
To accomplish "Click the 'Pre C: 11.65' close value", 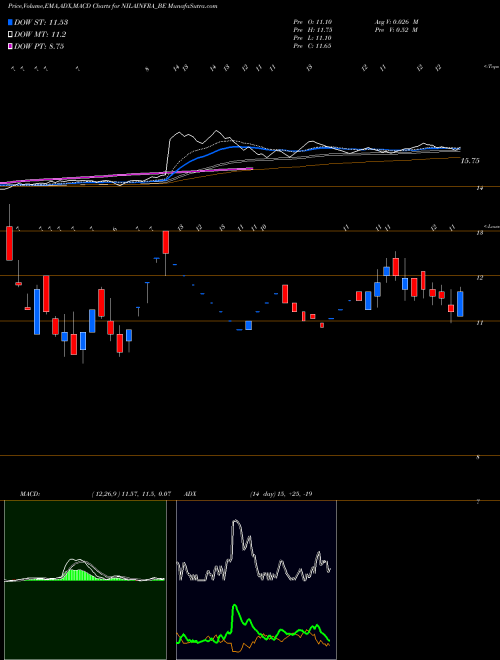I will click(312, 46).
